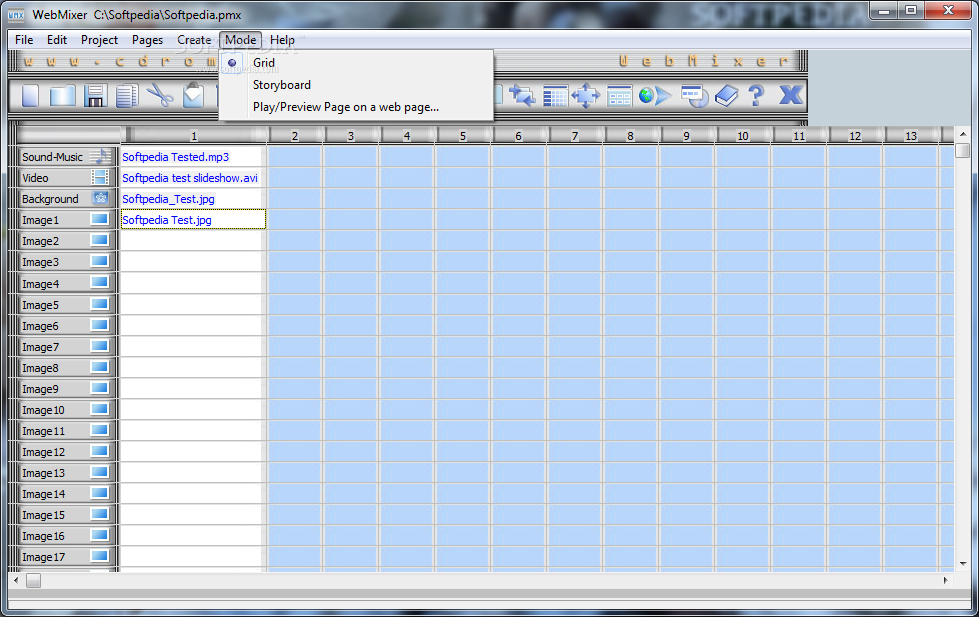The image size is (979, 617).
Task: Click the column 1 page header
Action: click(194, 136)
